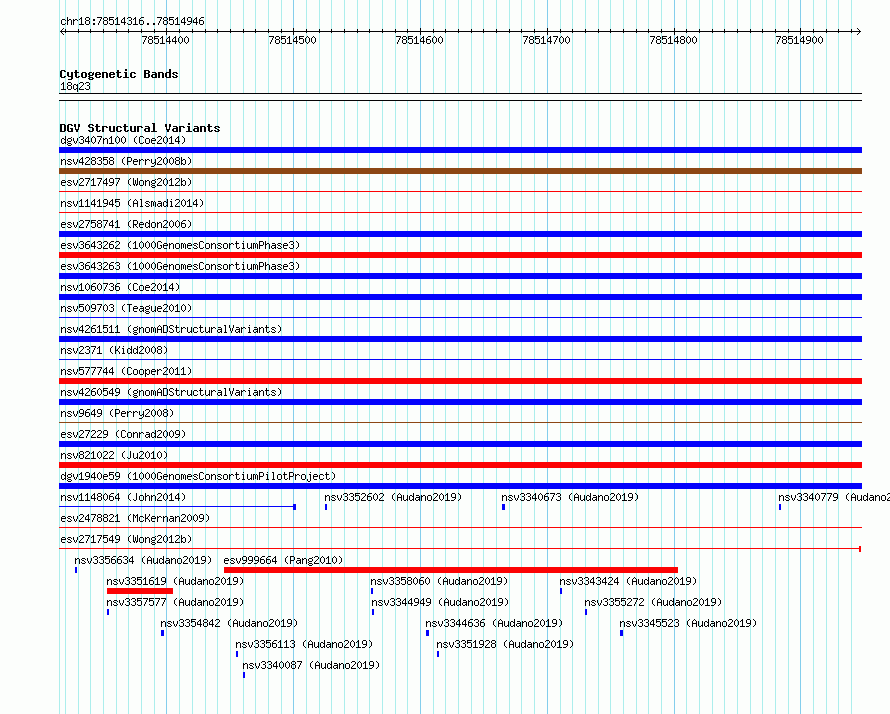The width and height of the screenshot is (890, 714).
Task: Click the short red bar under nsv3351619
Action: pyautogui.click(x=140, y=591)
